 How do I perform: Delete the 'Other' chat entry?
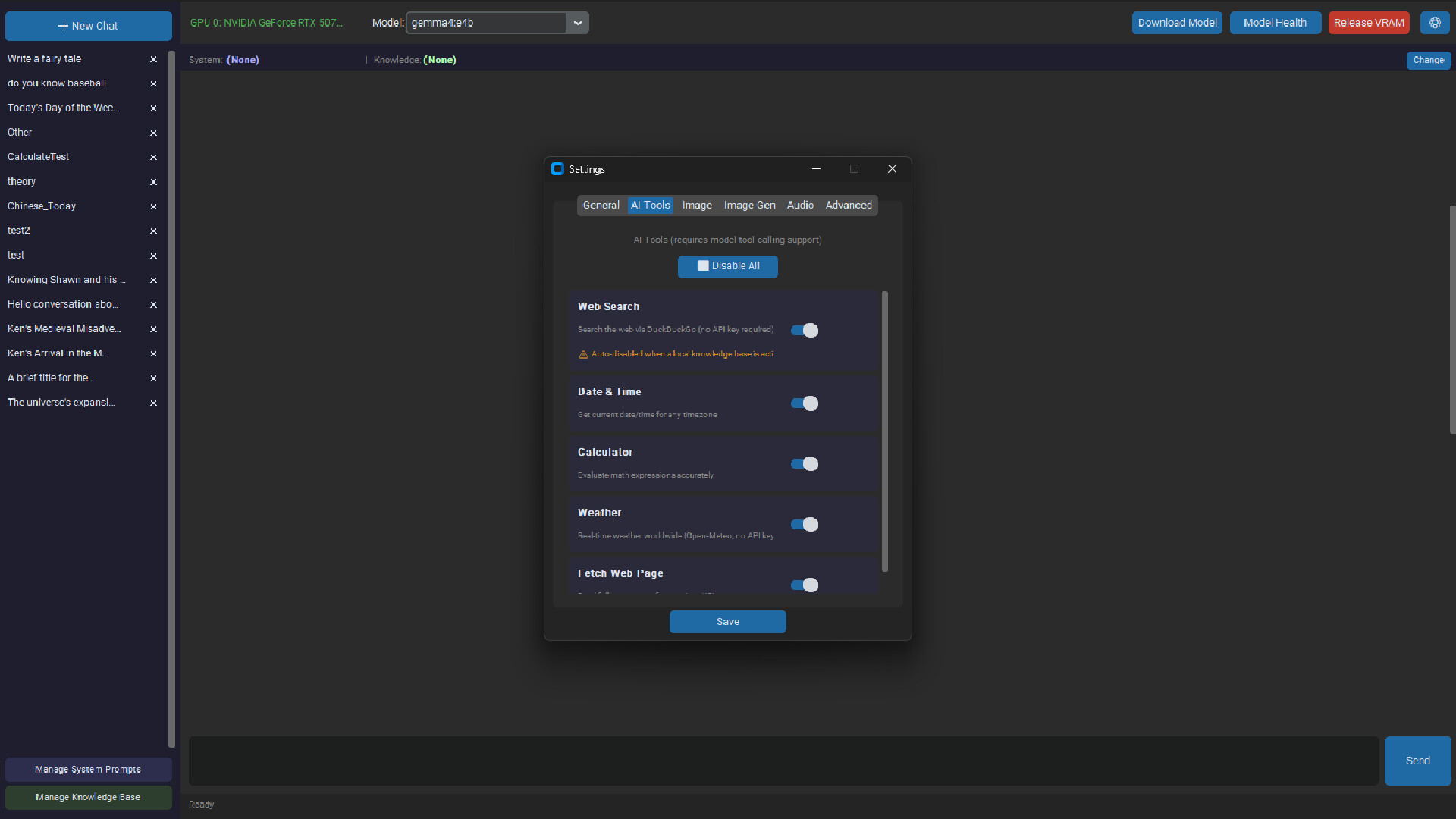(153, 133)
